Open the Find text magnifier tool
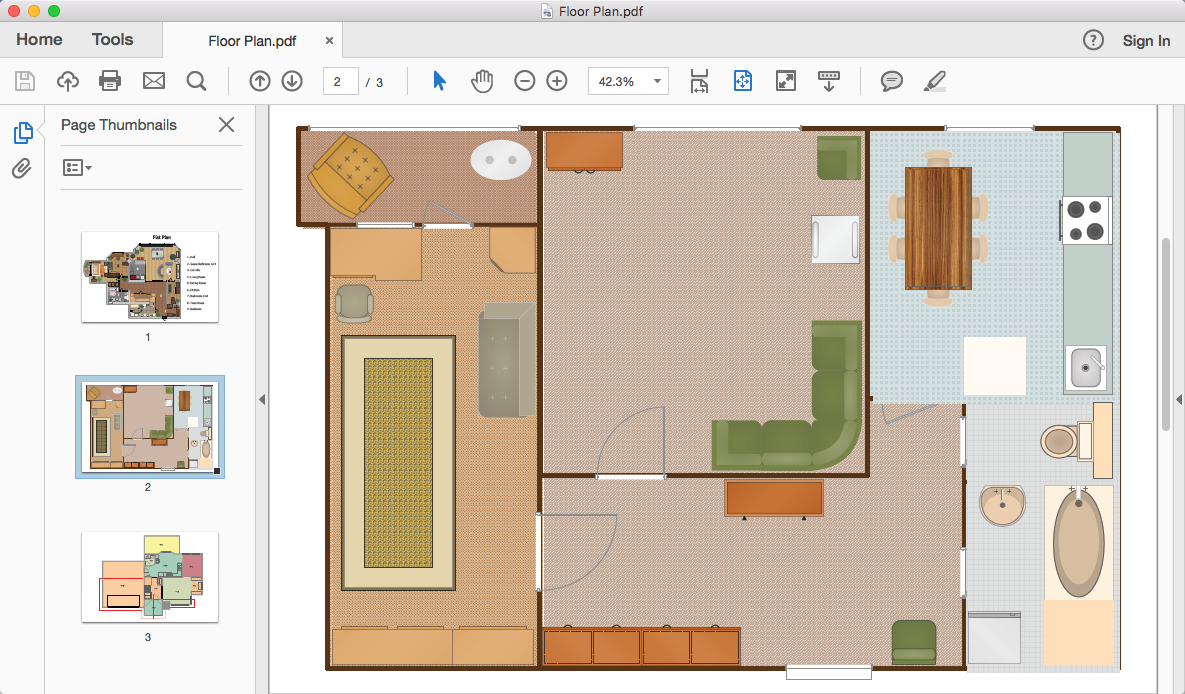Screen dimensions: 1185x694 pos(196,81)
